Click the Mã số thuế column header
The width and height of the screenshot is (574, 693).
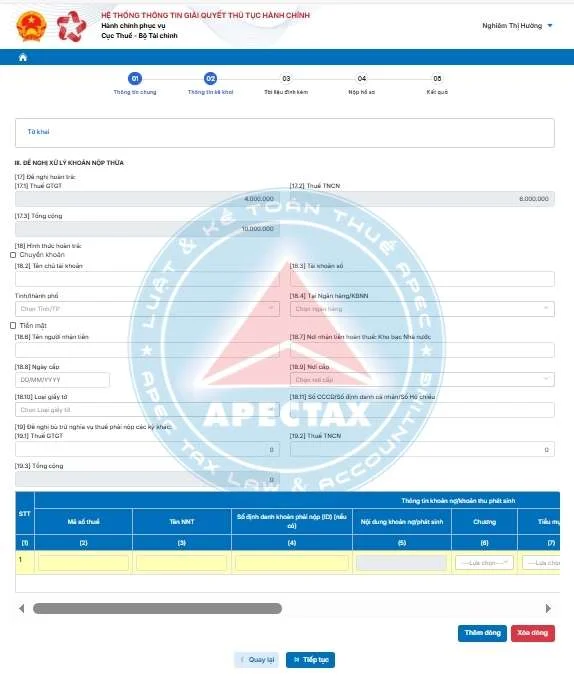click(x=84, y=522)
